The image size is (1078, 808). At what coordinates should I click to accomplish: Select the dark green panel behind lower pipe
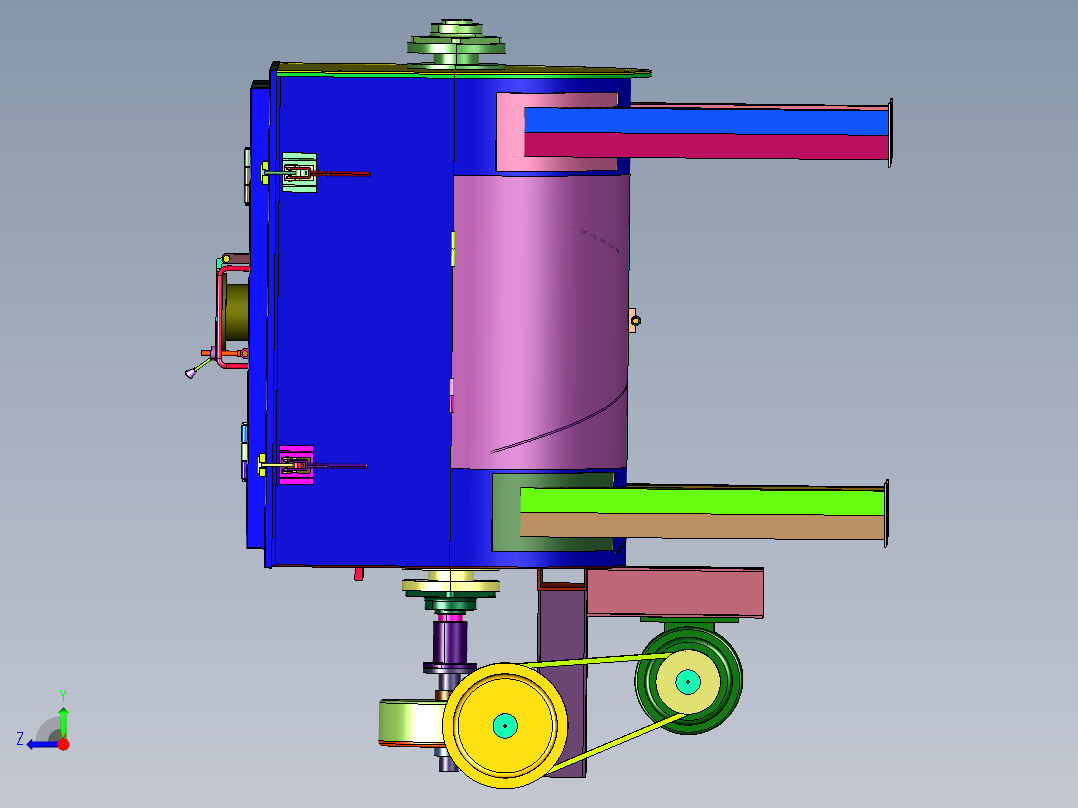pos(505,512)
